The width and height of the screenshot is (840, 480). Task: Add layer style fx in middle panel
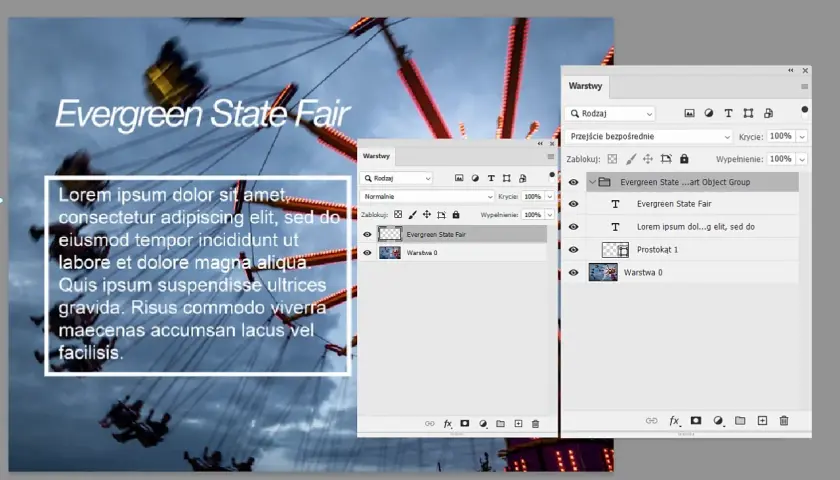[448, 424]
